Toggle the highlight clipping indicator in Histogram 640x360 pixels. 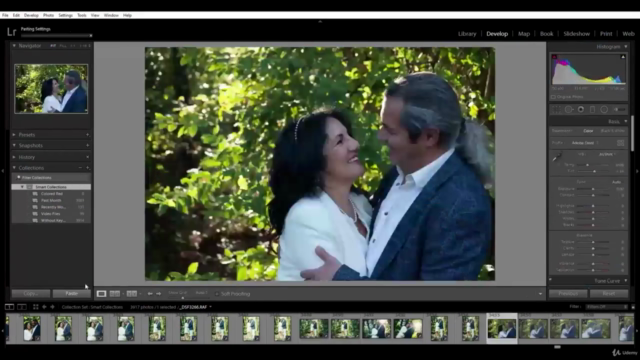623,57
